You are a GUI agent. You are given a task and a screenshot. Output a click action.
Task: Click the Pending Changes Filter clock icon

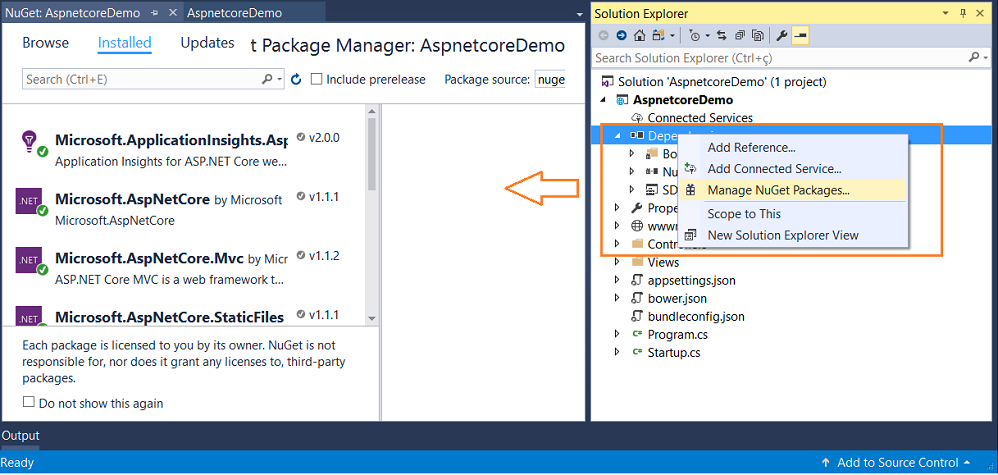695,36
